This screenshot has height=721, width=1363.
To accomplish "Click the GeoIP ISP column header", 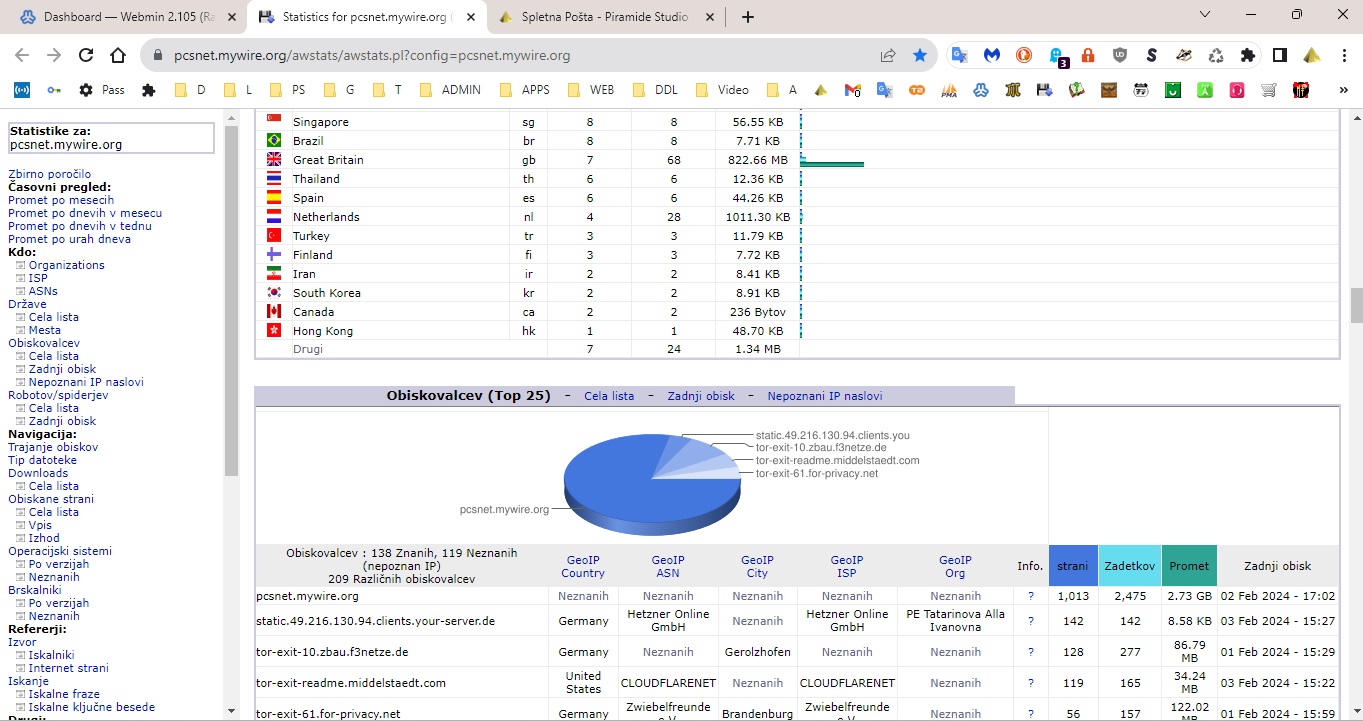I will [847, 567].
